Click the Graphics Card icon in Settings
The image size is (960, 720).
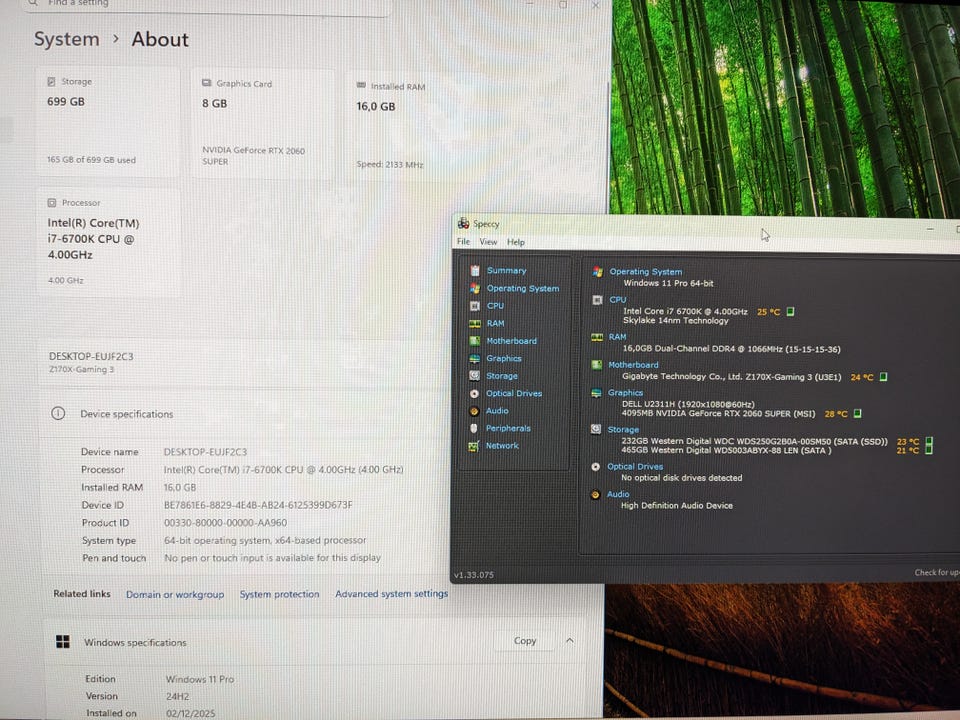tap(207, 83)
